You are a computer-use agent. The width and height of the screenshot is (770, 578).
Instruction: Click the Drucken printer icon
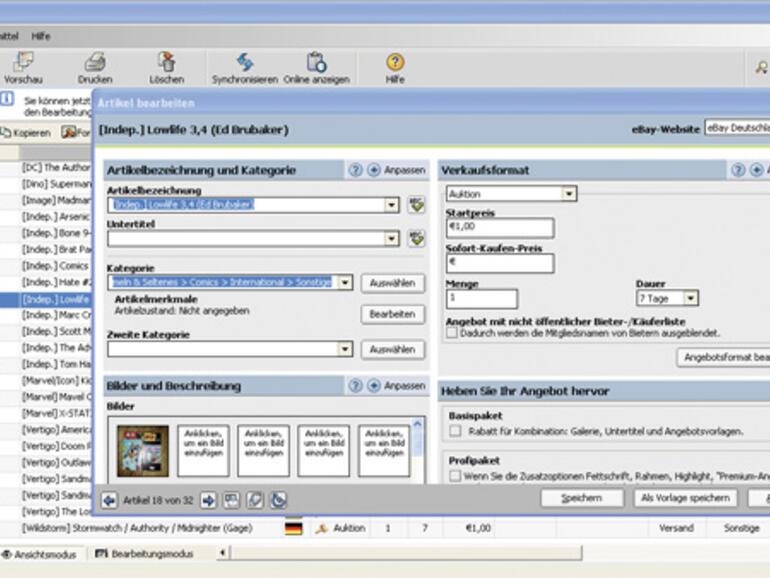(x=95, y=63)
